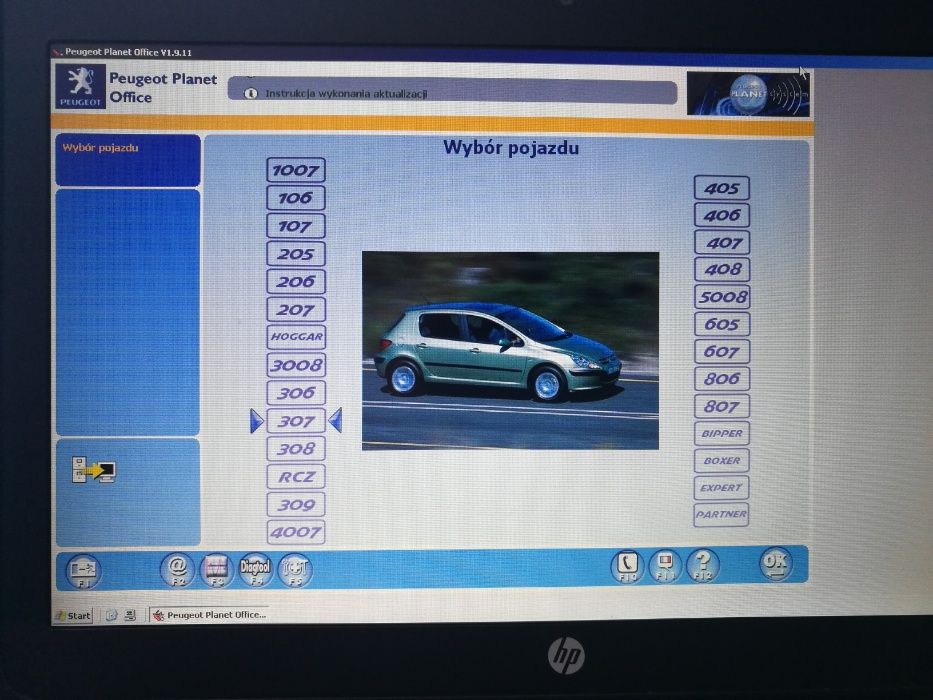Confirm selection with the OK button

click(776, 564)
